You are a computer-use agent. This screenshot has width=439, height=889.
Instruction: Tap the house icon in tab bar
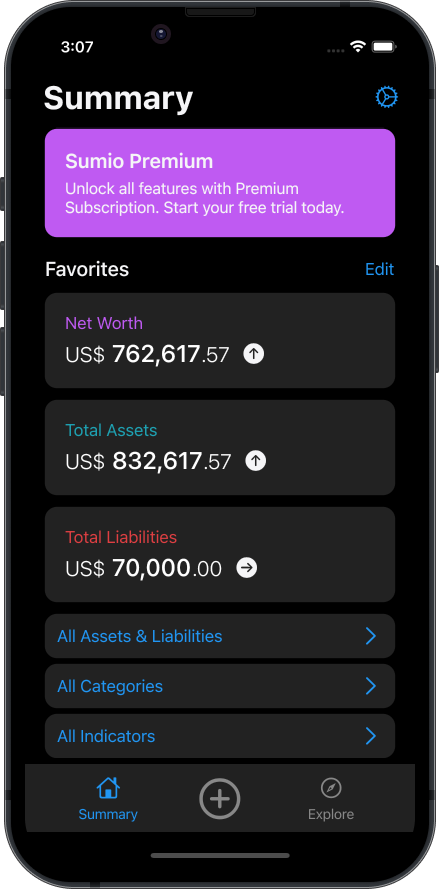pos(108,788)
